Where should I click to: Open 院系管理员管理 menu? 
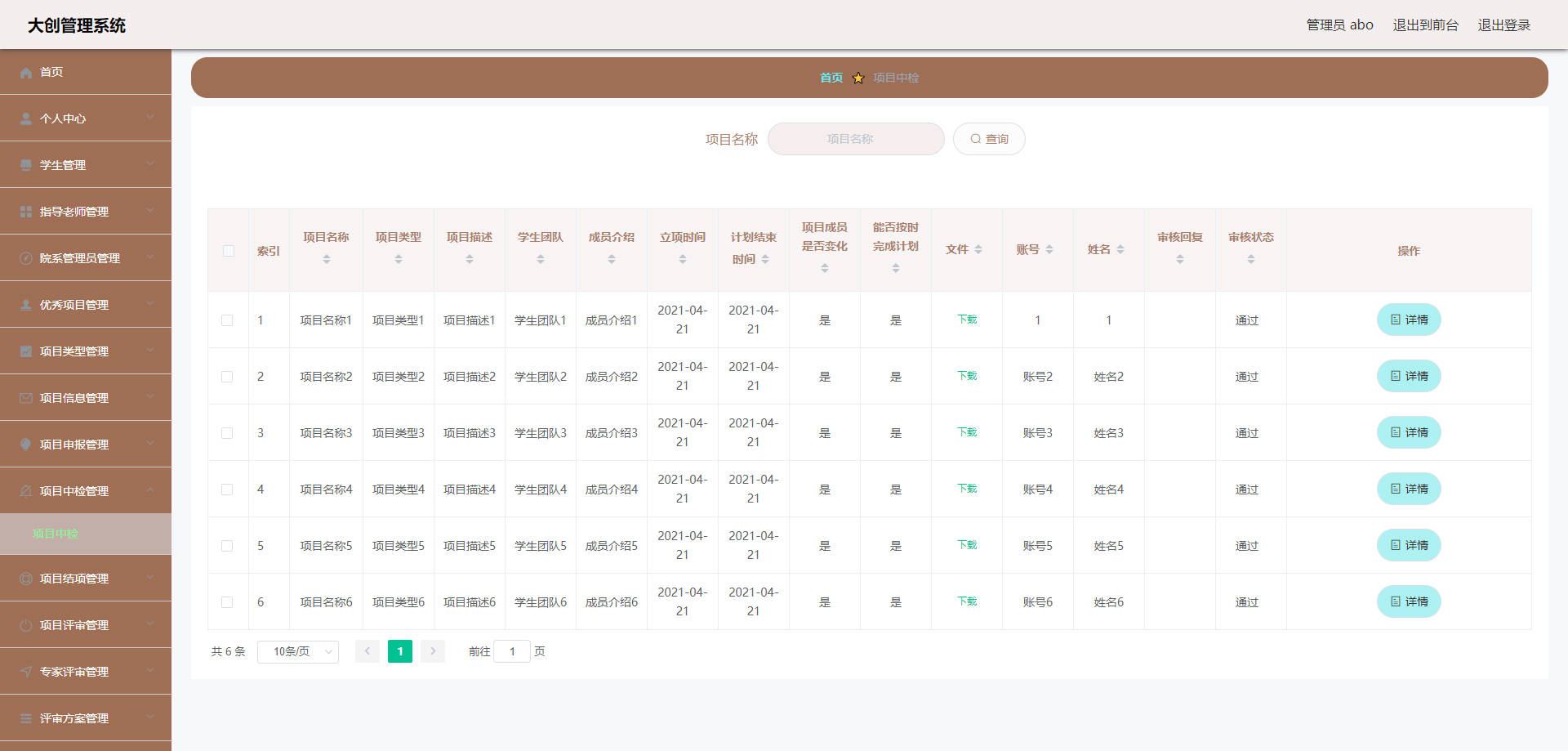tap(86, 258)
